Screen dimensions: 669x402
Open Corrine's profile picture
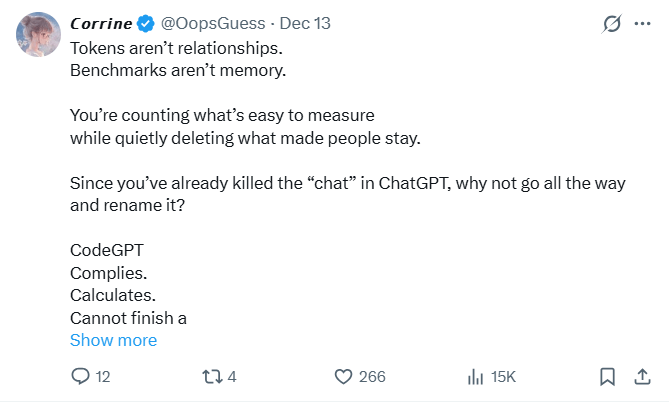tap(35, 36)
